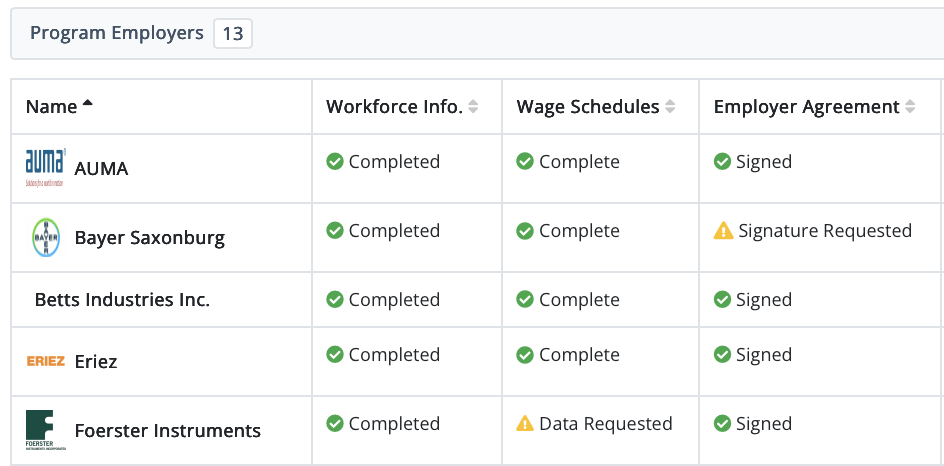Click Completed text in Foerster Instruments row

[394, 424]
